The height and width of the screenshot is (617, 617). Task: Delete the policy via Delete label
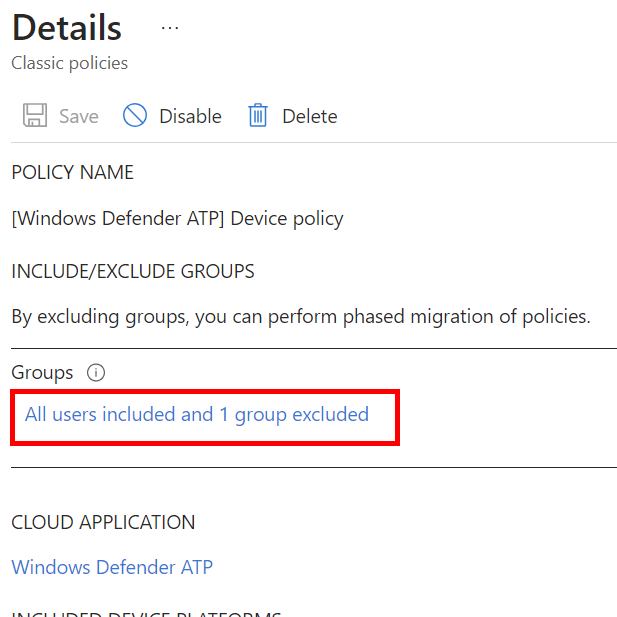[309, 116]
